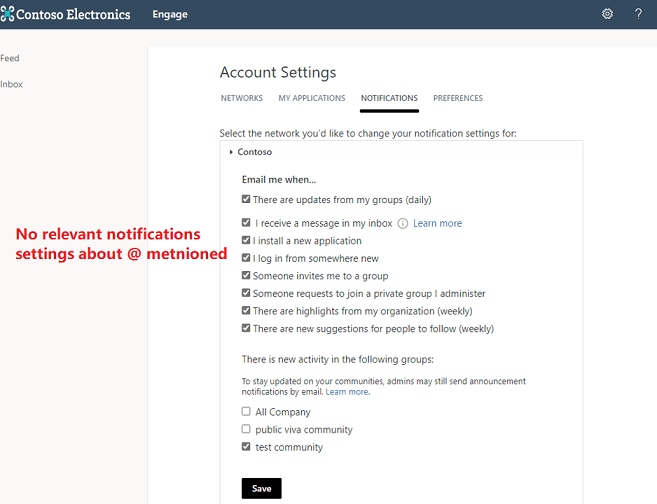Expand the Contoso network triangle
Screen dimensions: 657x504
click(231, 152)
